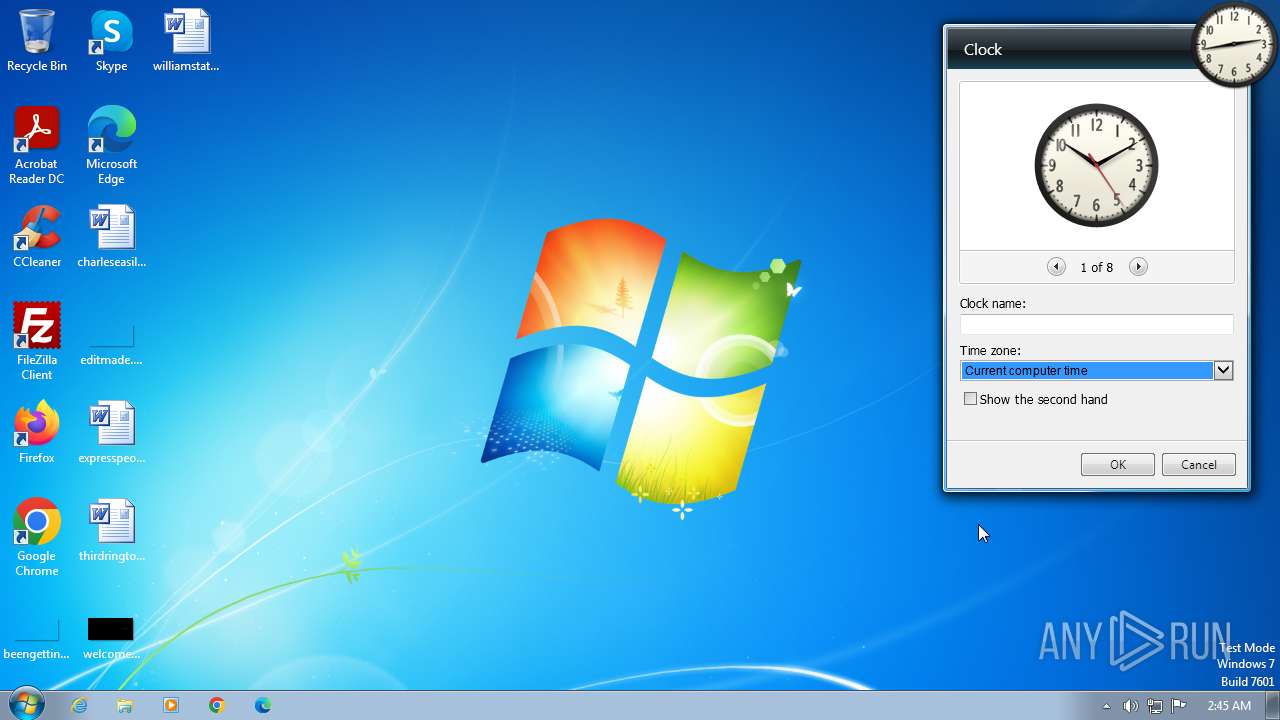This screenshot has width=1280, height=720.
Task: Select the thirdringto Word document icon
Action: (111, 531)
